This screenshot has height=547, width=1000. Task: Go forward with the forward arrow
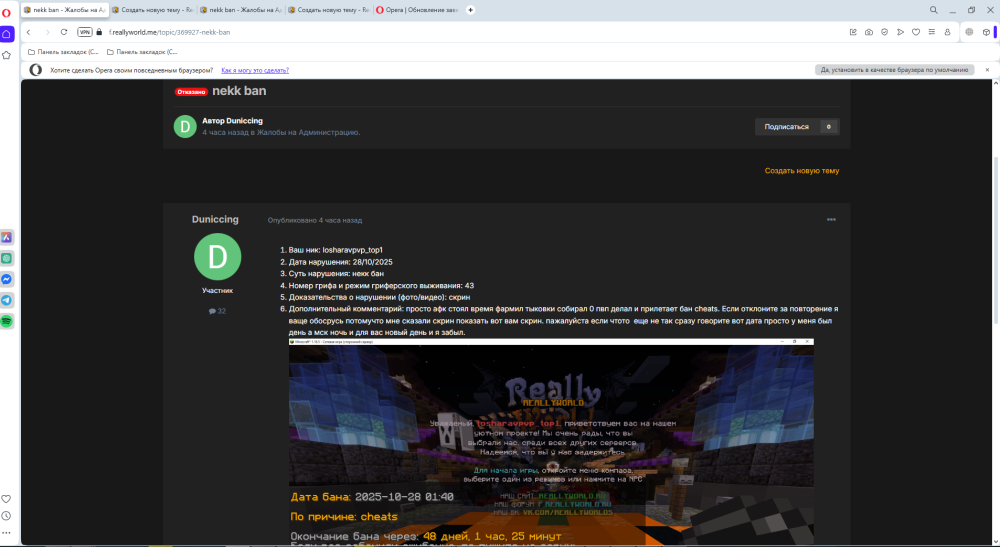tap(47, 32)
